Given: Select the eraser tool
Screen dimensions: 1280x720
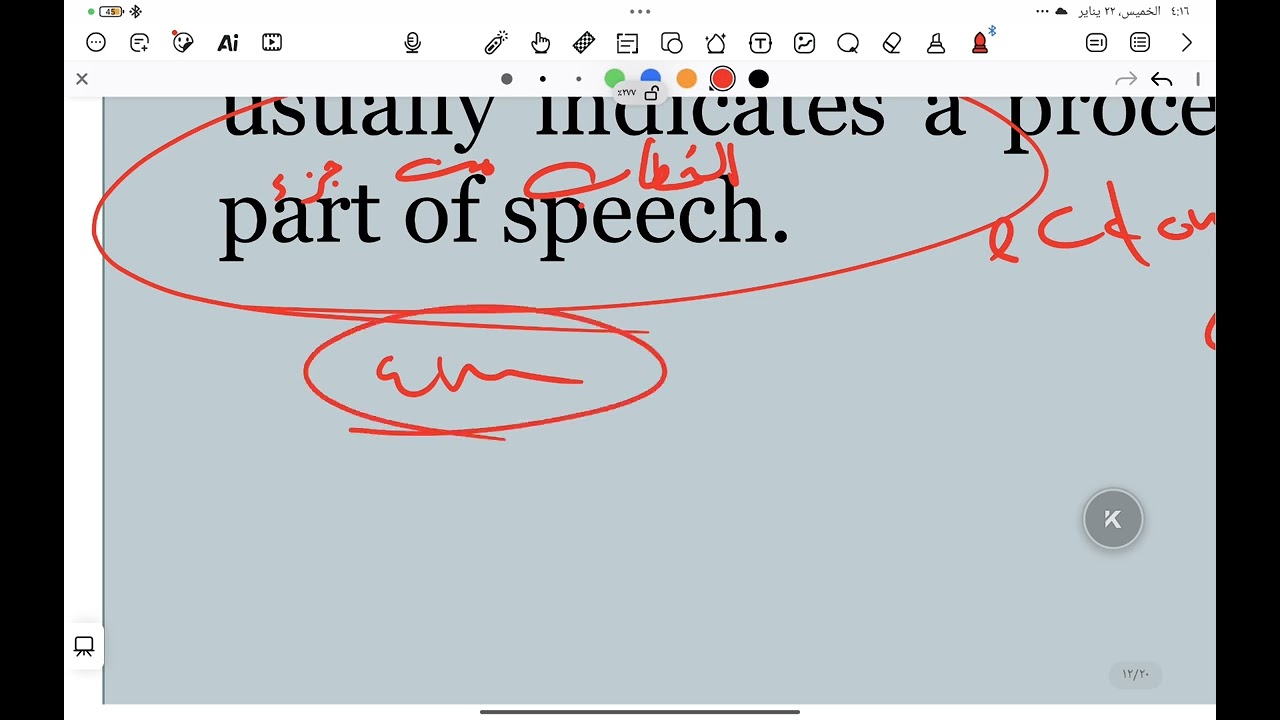Looking at the screenshot, I should pyautogui.click(x=892, y=43).
